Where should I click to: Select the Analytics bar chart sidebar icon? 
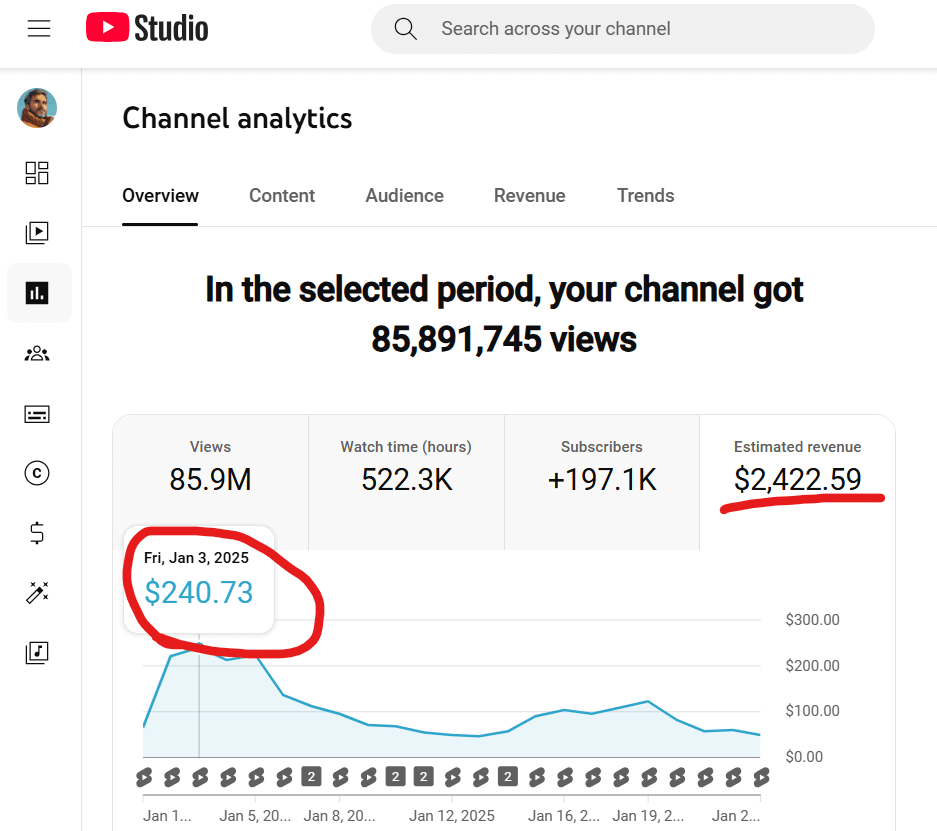(37, 293)
